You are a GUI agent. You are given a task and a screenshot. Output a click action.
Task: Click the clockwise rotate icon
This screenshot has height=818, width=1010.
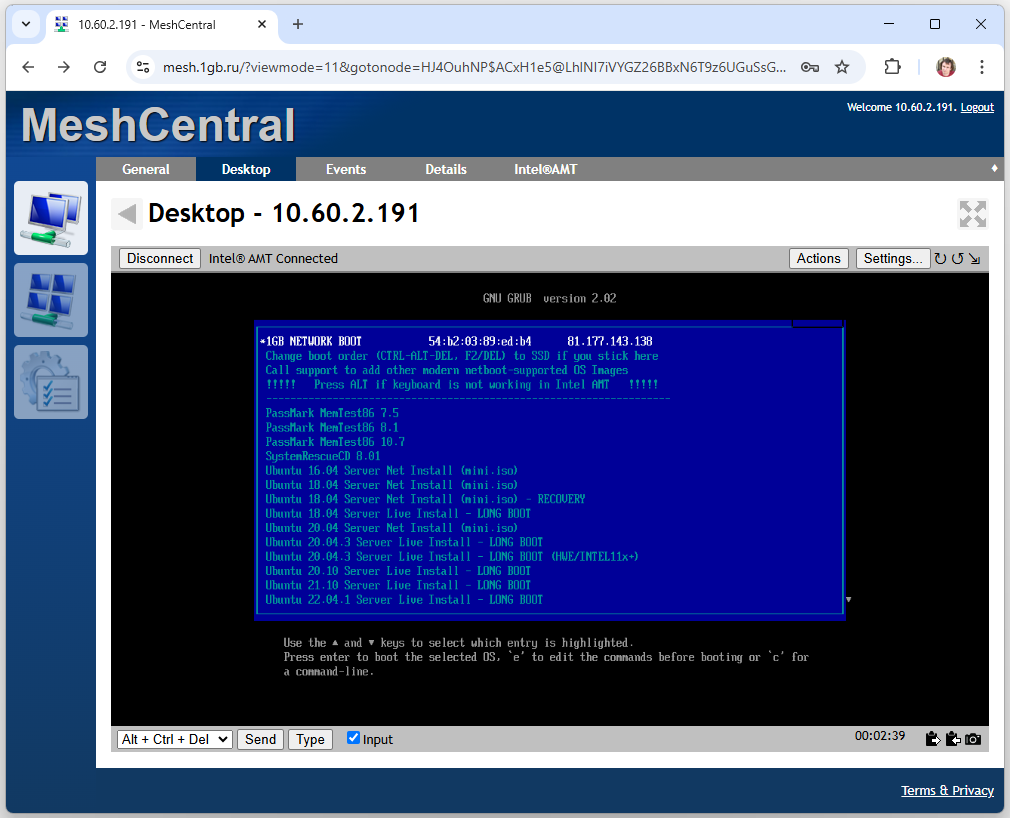tap(940, 259)
